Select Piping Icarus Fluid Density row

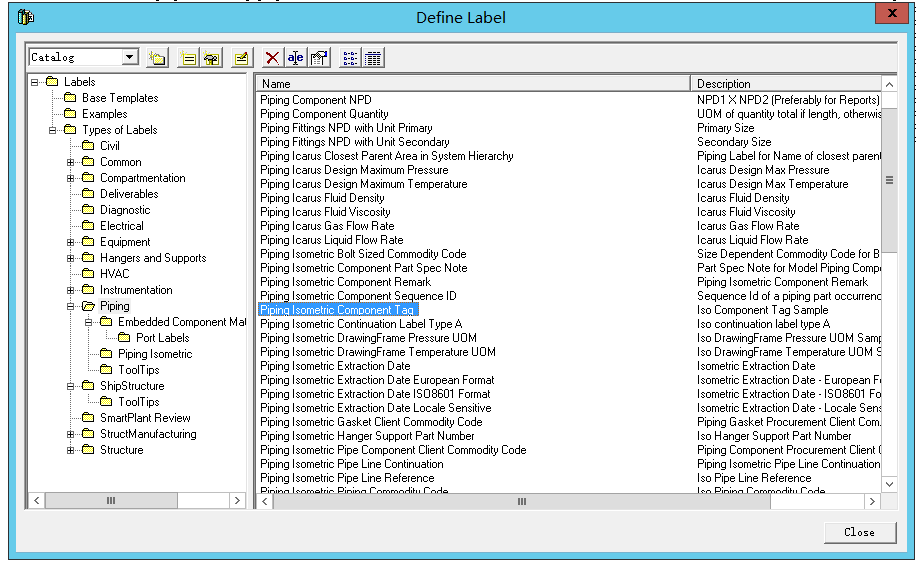(x=322, y=198)
